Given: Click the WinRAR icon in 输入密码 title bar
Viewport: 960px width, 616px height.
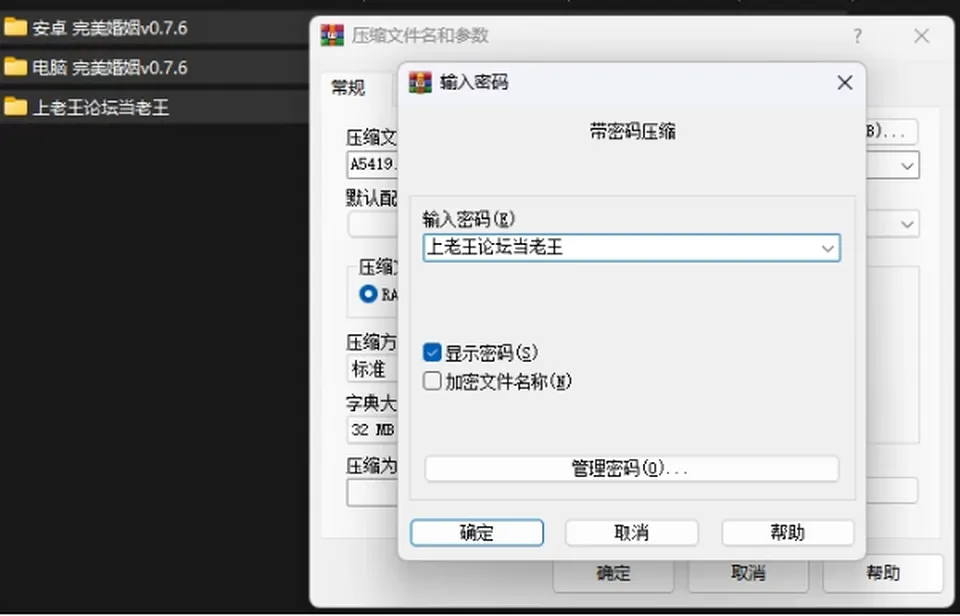Looking at the screenshot, I should pos(421,82).
